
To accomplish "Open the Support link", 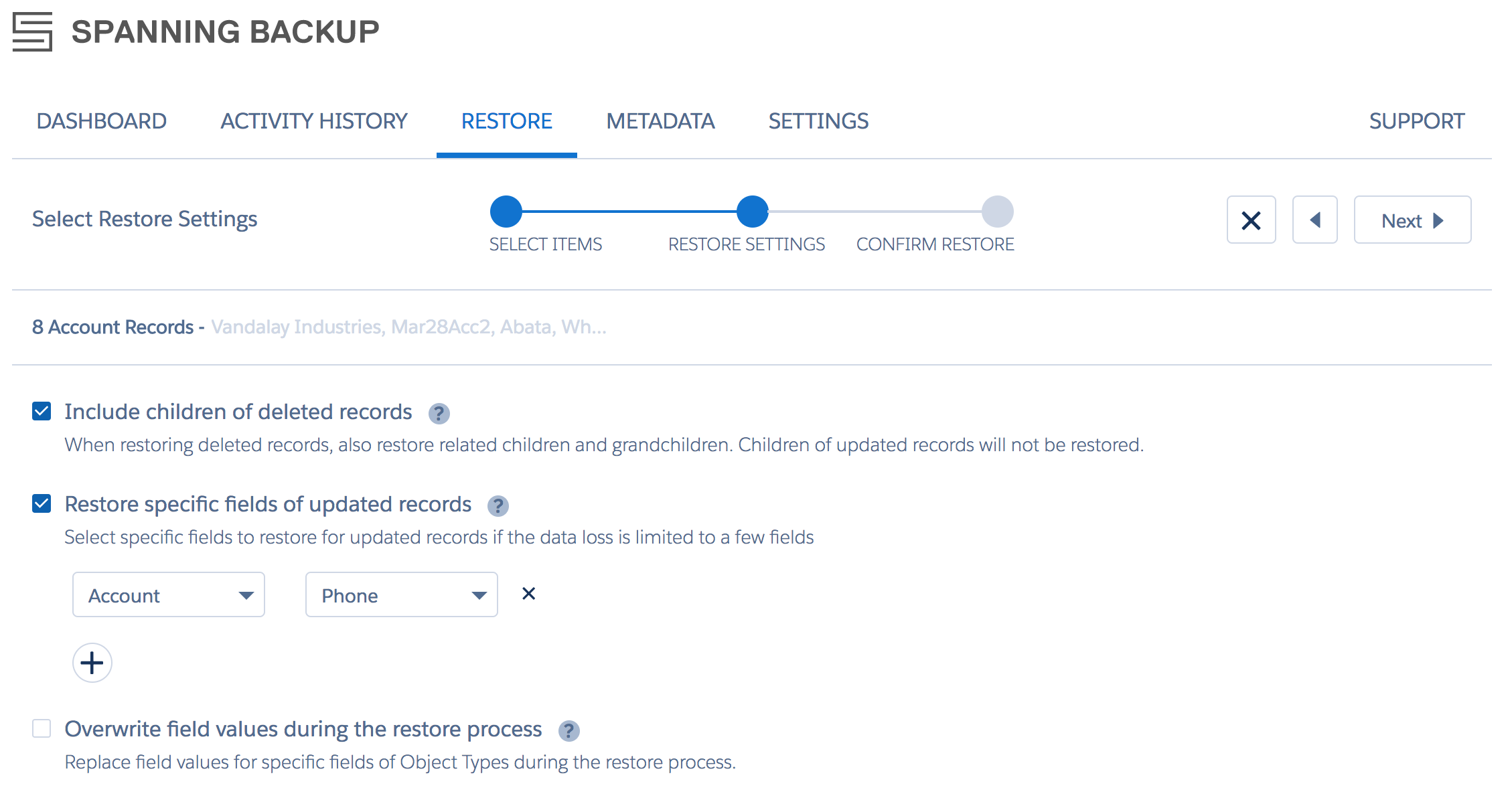I will (x=1416, y=121).
